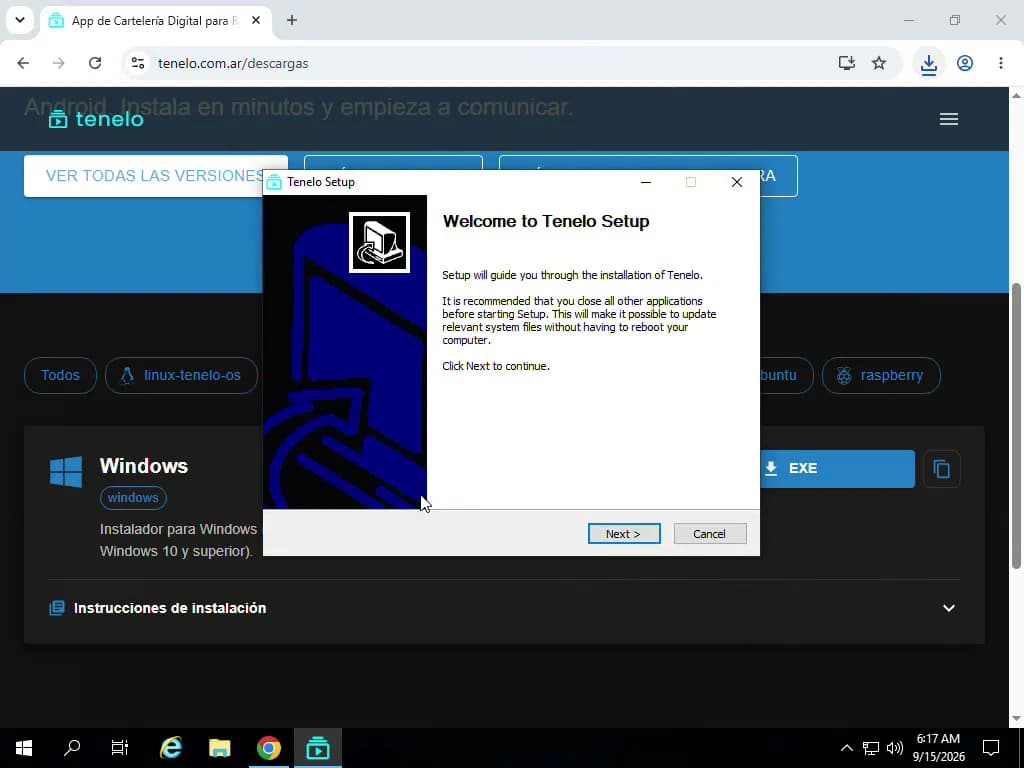The image size is (1024, 768).
Task: Reload the tenelo.com.ar page
Action: pyautogui.click(x=95, y=63)
